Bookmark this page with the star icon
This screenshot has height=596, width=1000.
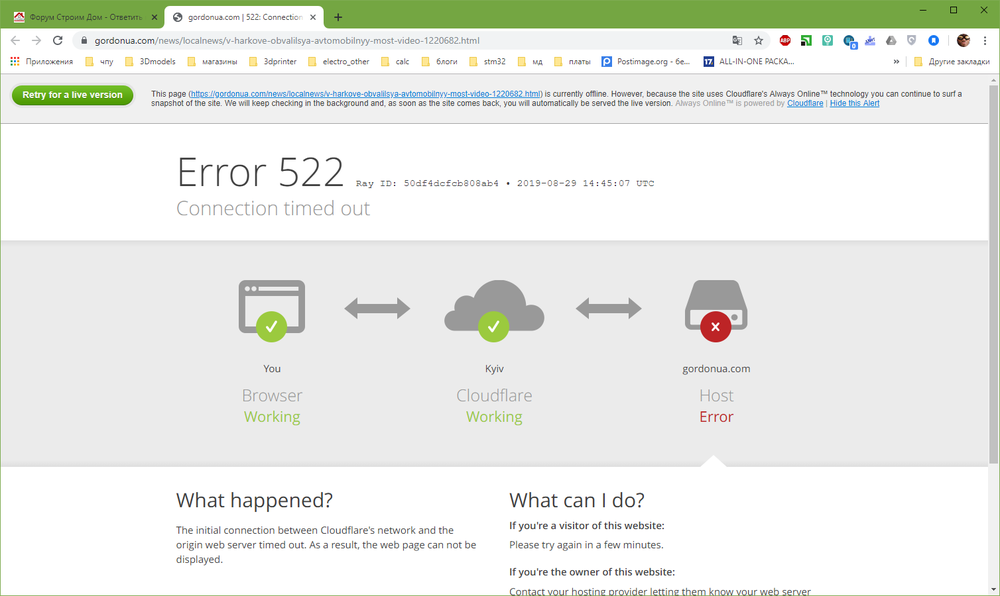758,40
